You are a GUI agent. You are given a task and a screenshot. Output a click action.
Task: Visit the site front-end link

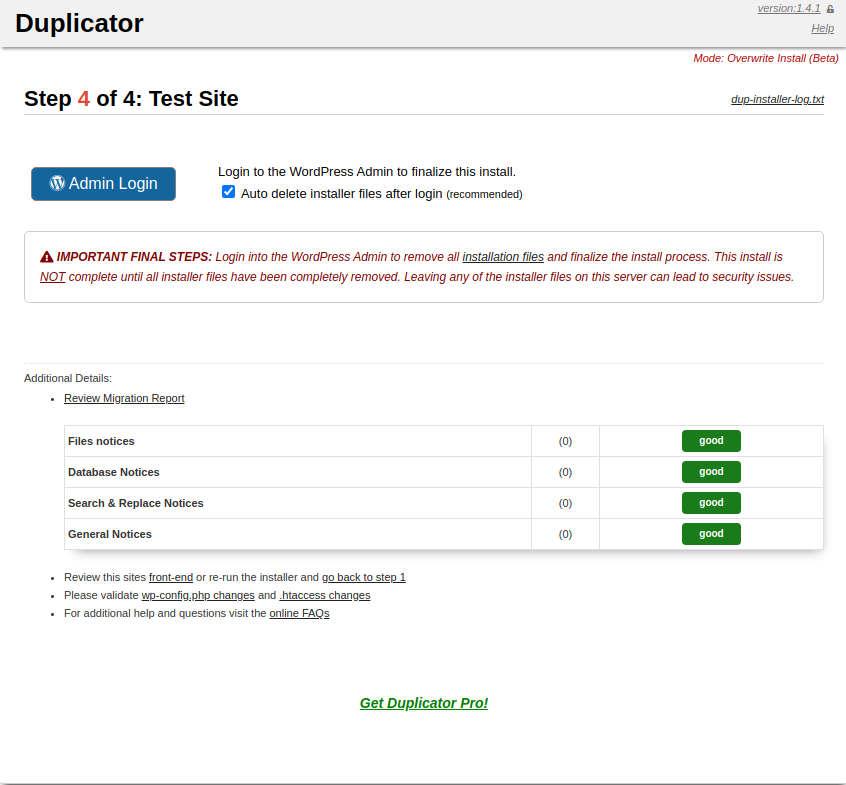pyautogui.click(x=170, y=577)
